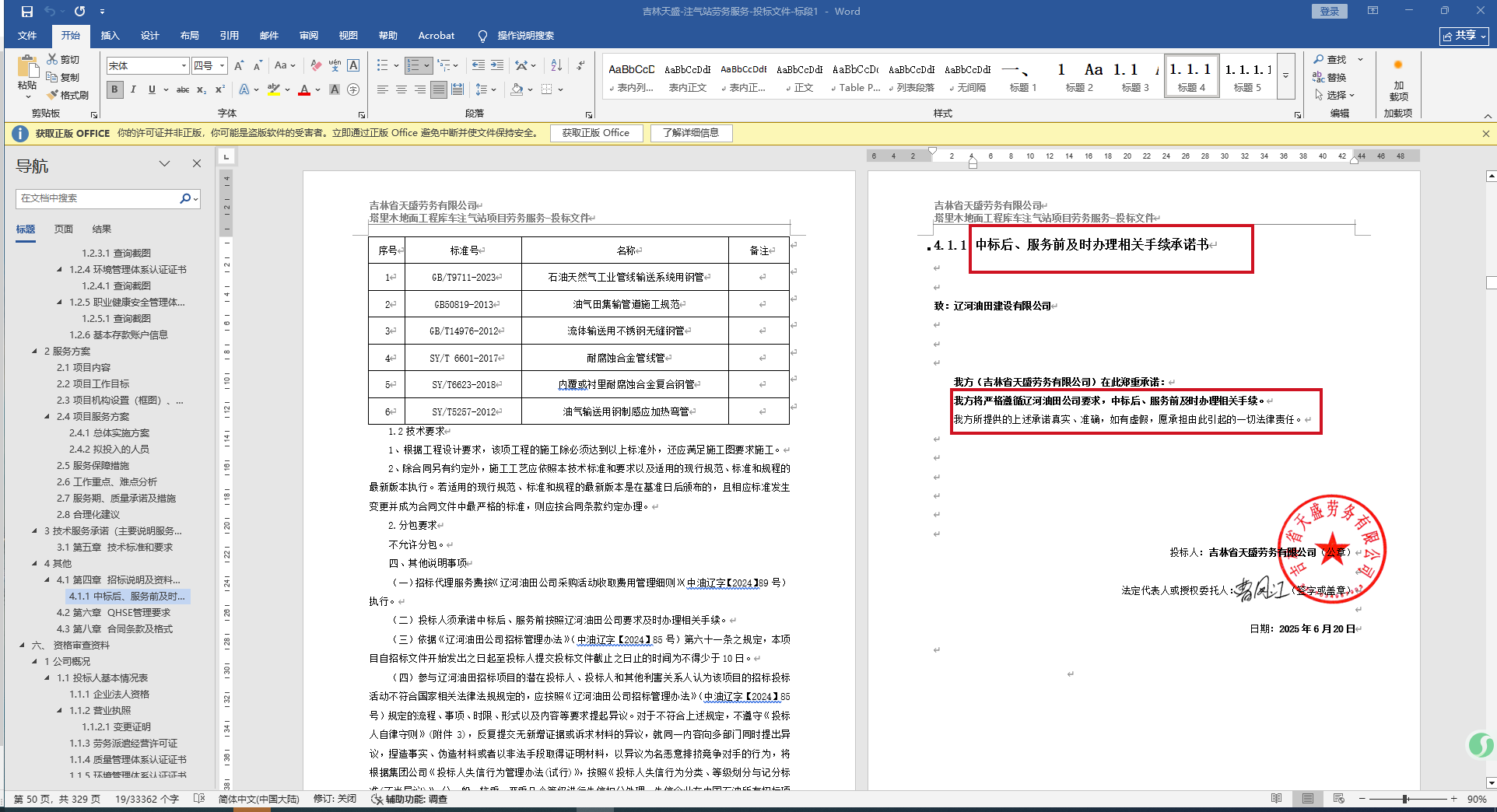Center the paragraph text
This screenshot has width=1497, height=812.
401,89
